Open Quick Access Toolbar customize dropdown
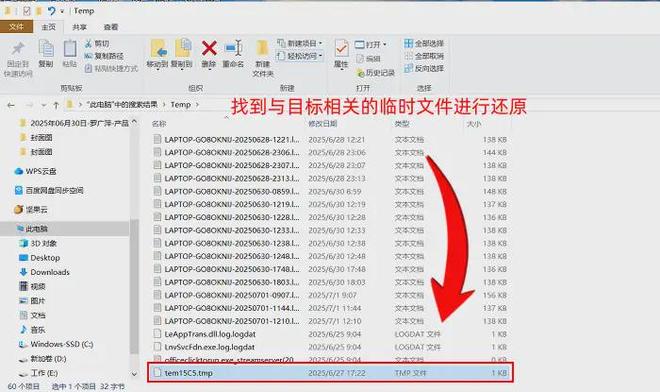Screen dimensions: 660x392 pos(62,11)
